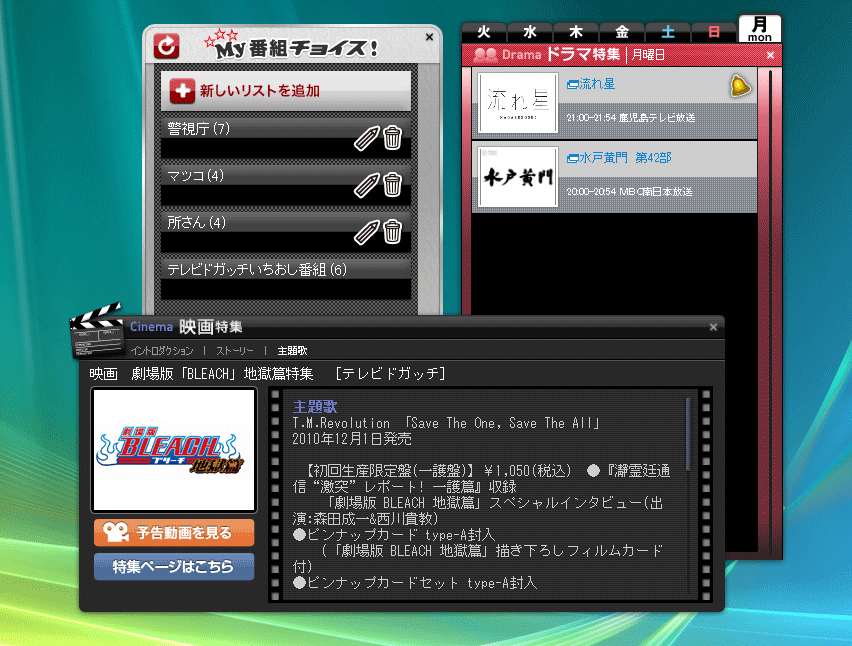Click the Drama people icon in header

[485, 55]
